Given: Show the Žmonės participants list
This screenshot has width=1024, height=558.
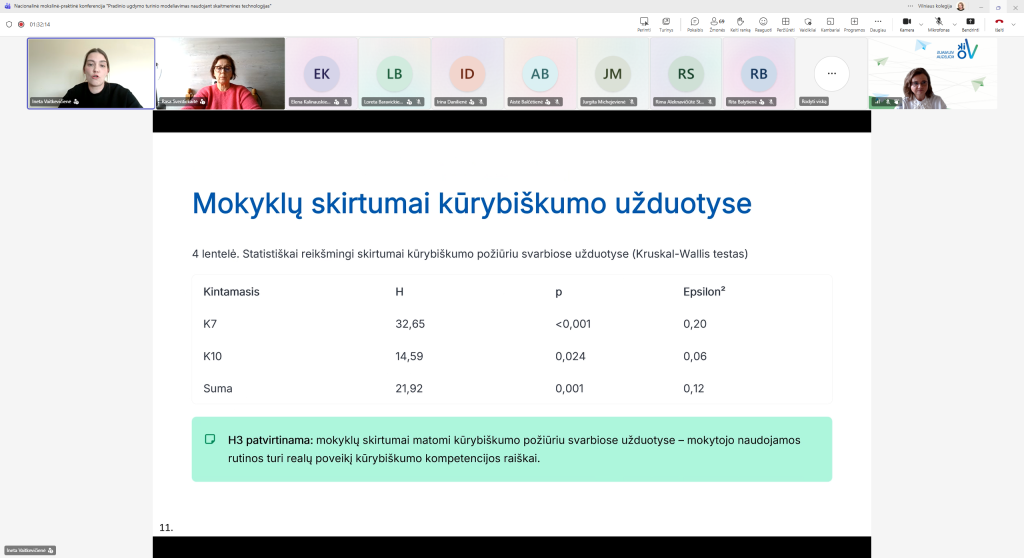Looking at the screenshot, I should coord(717,23).
